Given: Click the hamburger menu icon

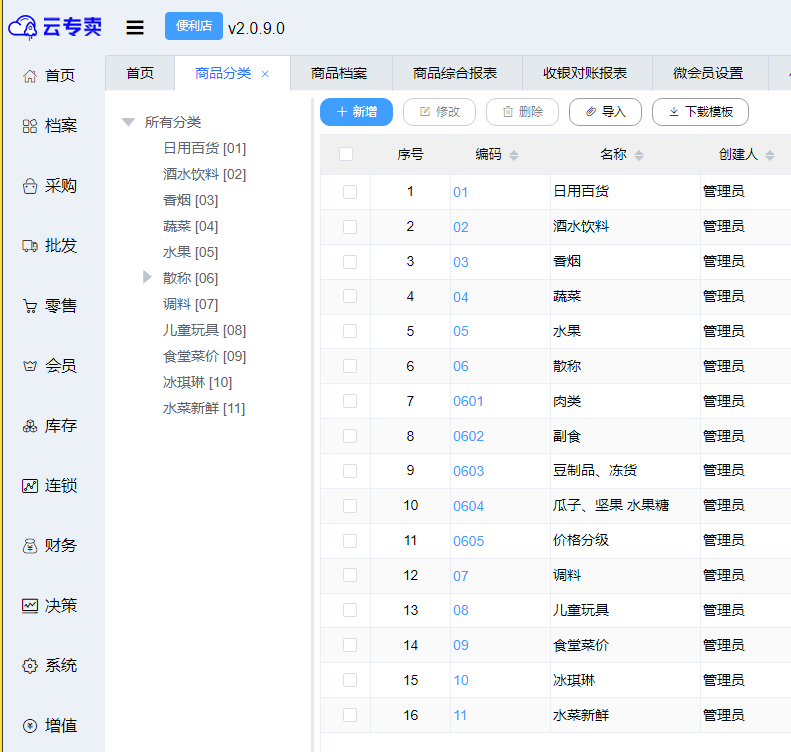Looking at the screenshot, I should 135,28.
